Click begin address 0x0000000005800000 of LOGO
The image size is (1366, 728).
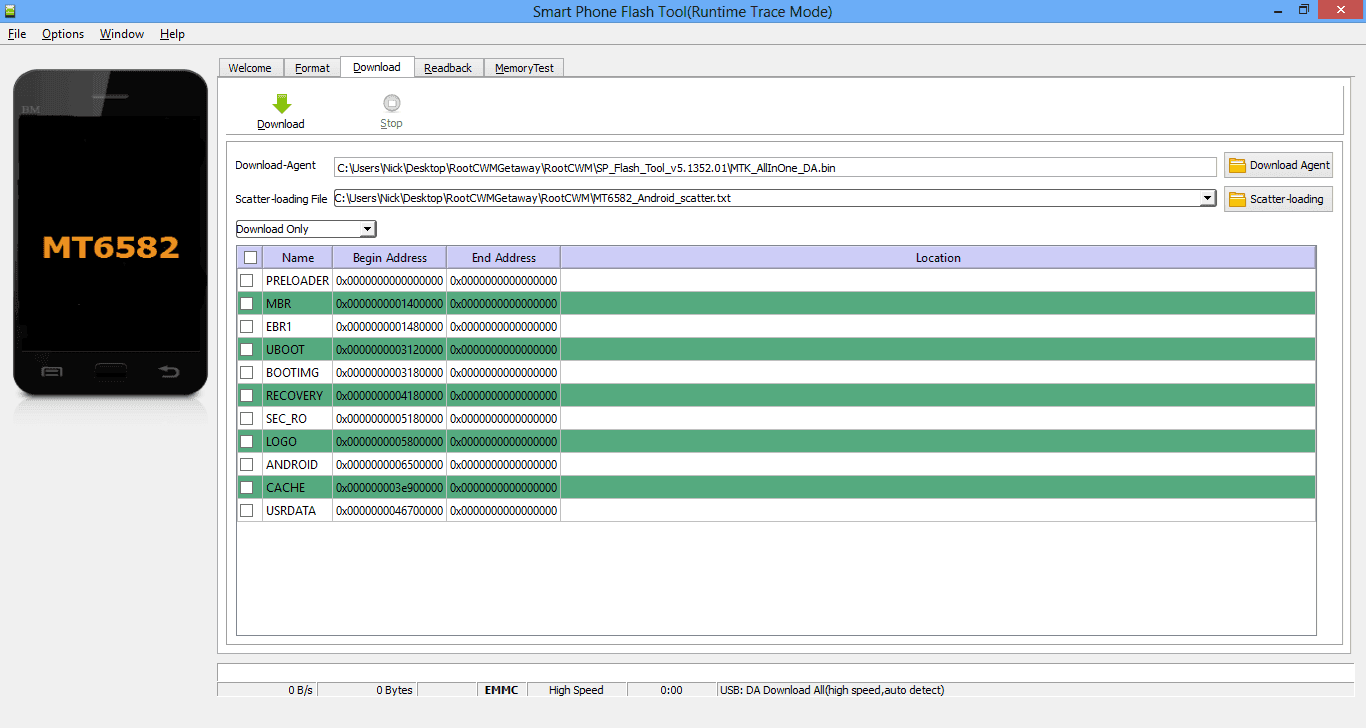point(390,442)
